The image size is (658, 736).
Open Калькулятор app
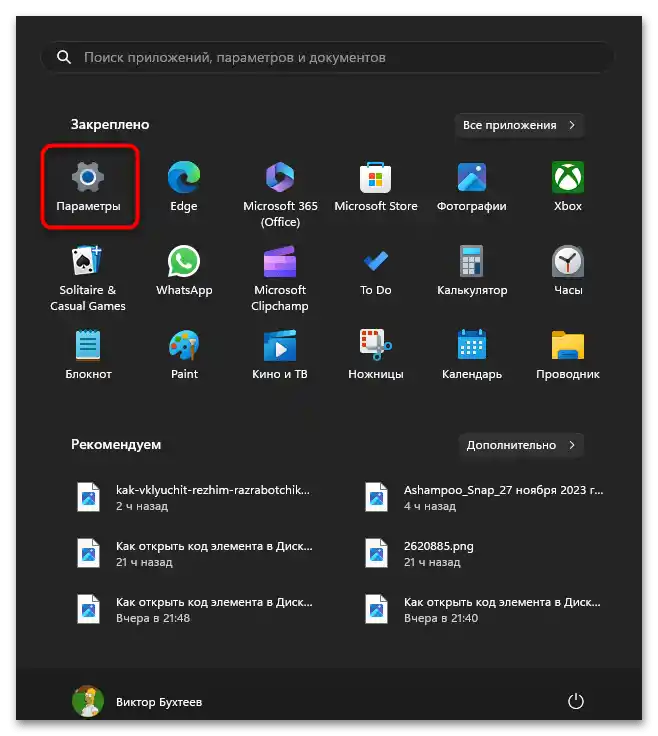click(472, 271)
